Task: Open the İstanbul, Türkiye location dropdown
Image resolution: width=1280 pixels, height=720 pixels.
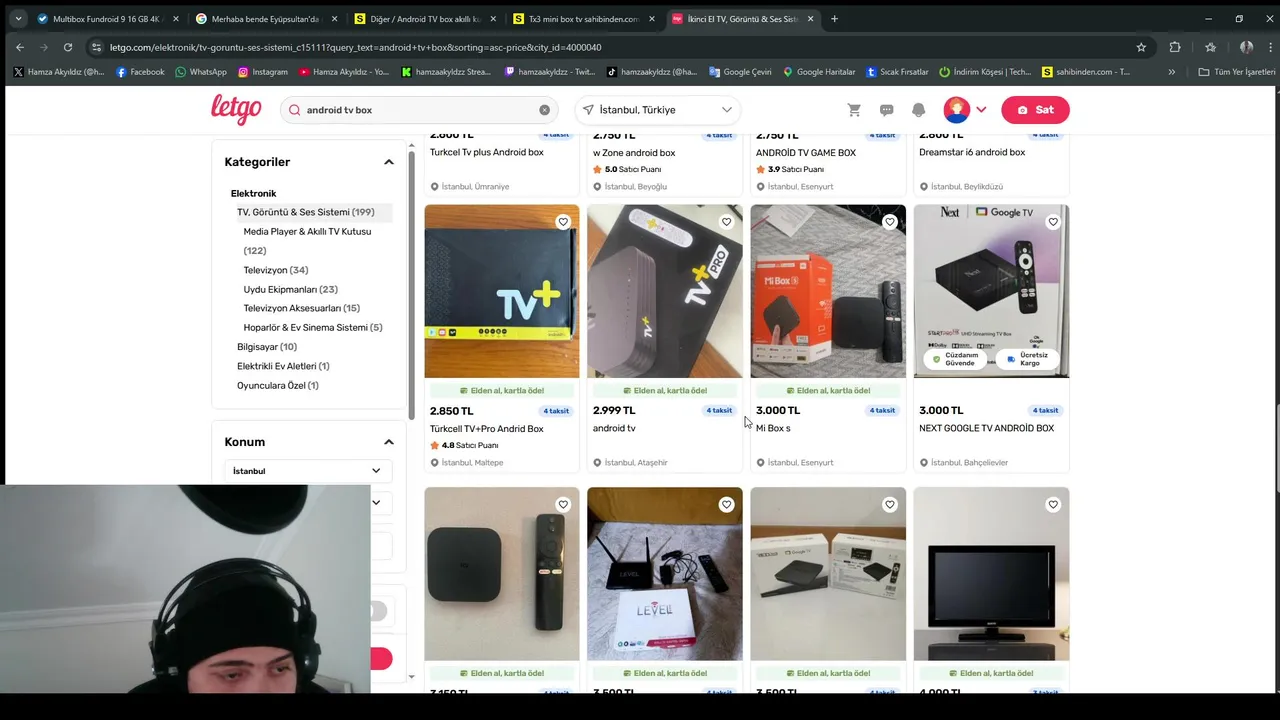Action: pos(658,110)
